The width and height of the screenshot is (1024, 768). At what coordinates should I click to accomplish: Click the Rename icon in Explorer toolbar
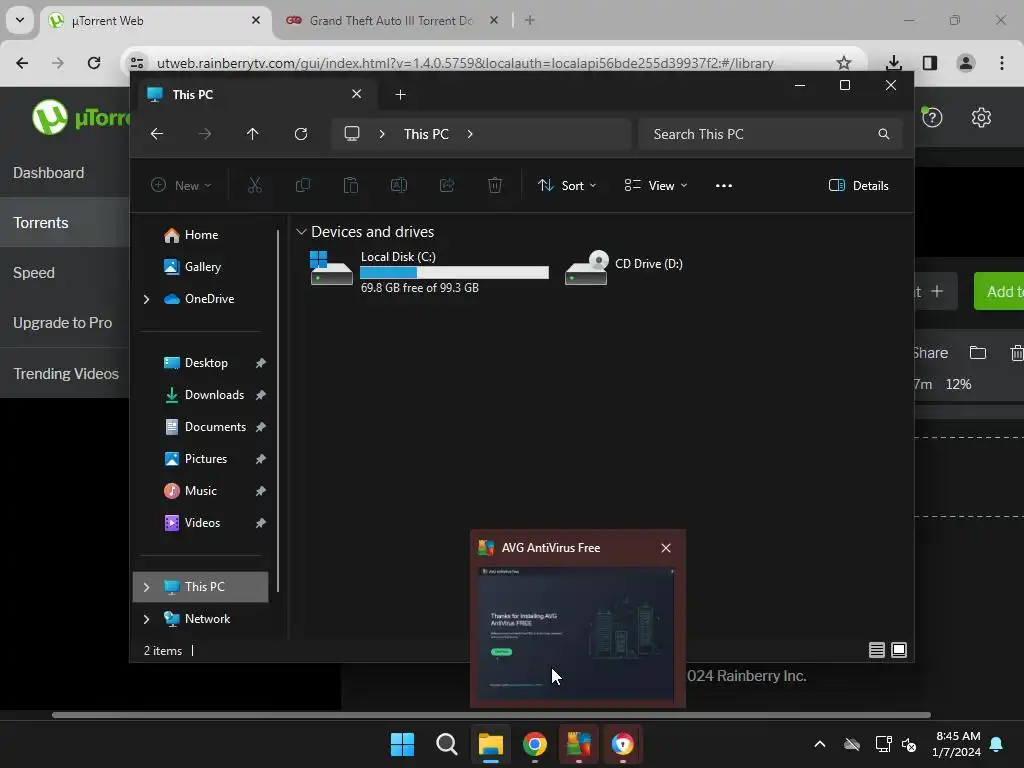(x=398, y=185)
